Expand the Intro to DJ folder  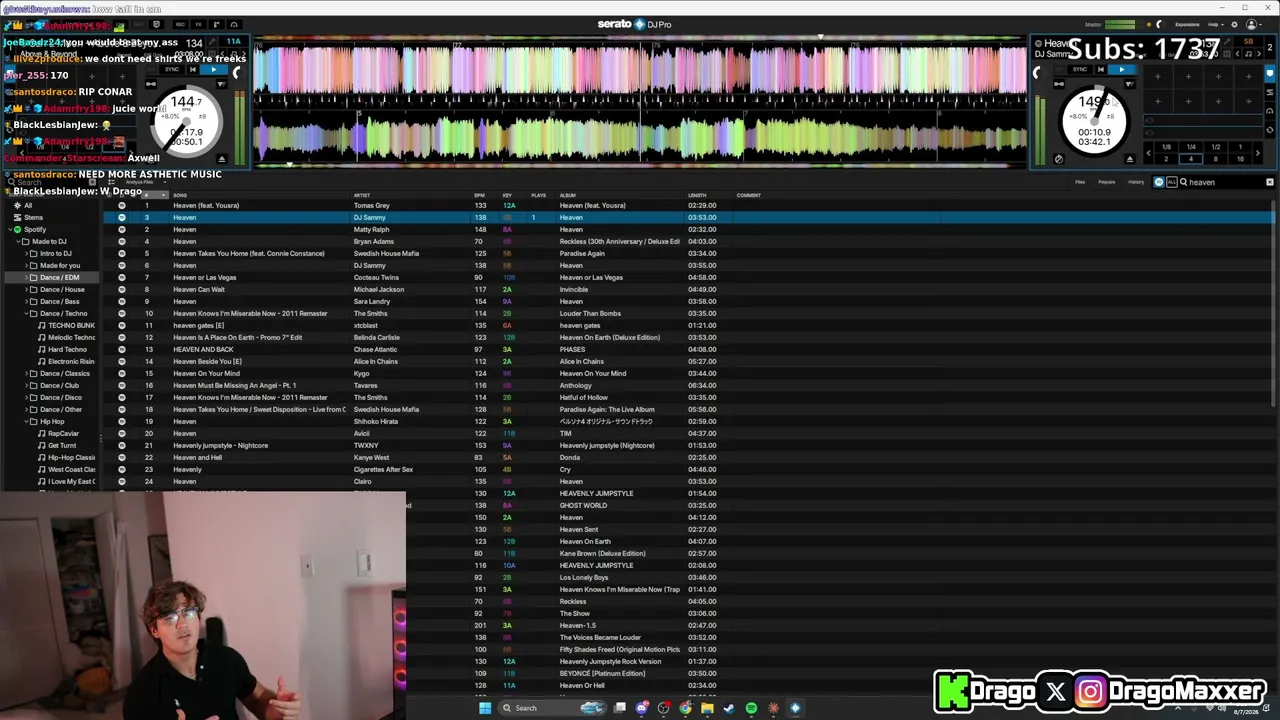[x=25, y=253]
